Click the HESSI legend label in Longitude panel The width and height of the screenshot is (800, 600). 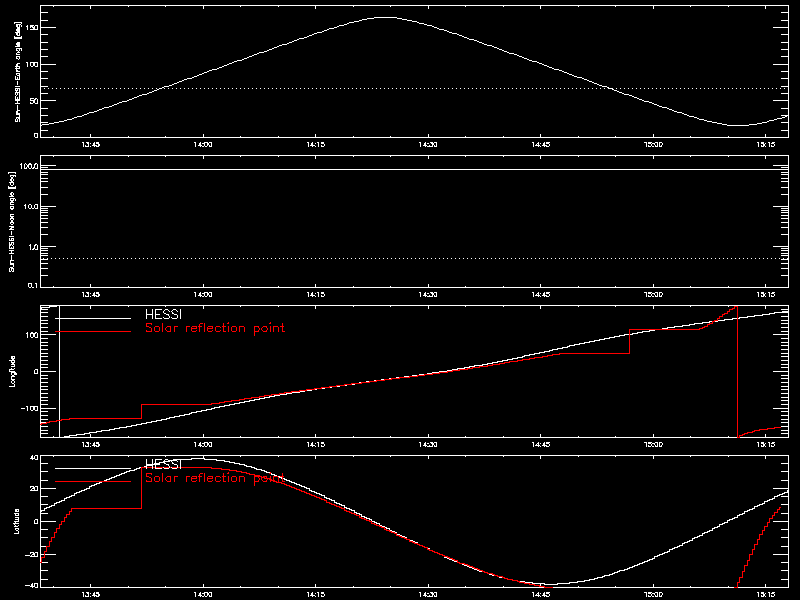163,314
